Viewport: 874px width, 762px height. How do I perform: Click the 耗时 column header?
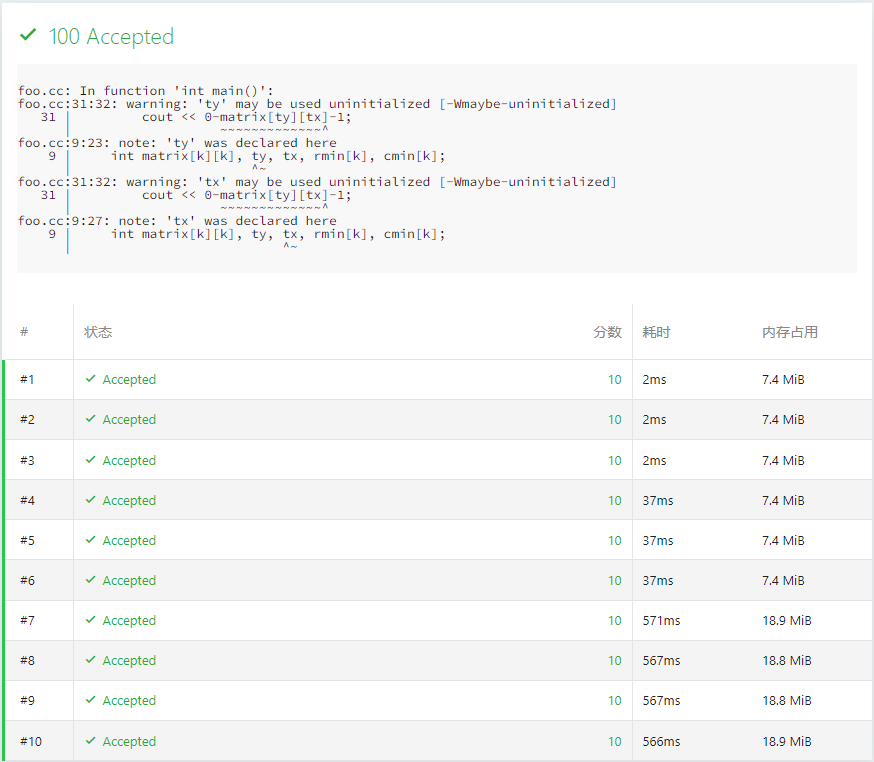(x=656, y=332)
